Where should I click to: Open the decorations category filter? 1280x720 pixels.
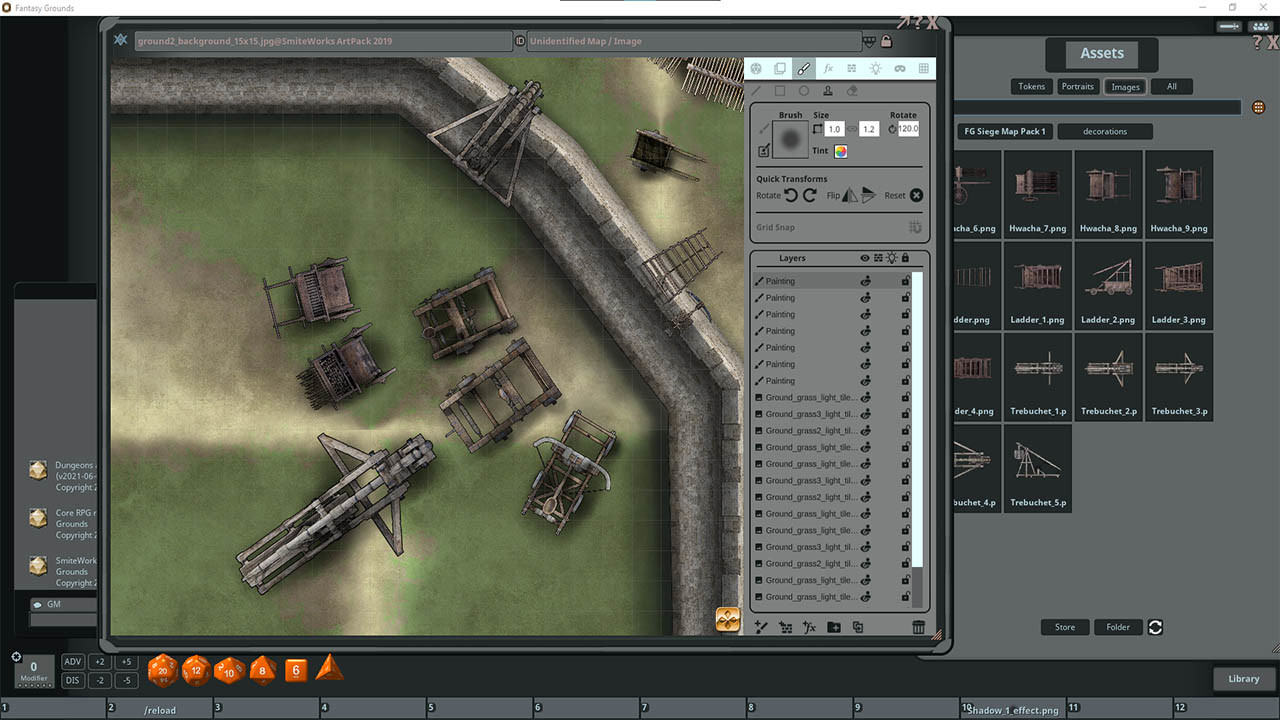pyautogui.click(x=1105, y=131)
